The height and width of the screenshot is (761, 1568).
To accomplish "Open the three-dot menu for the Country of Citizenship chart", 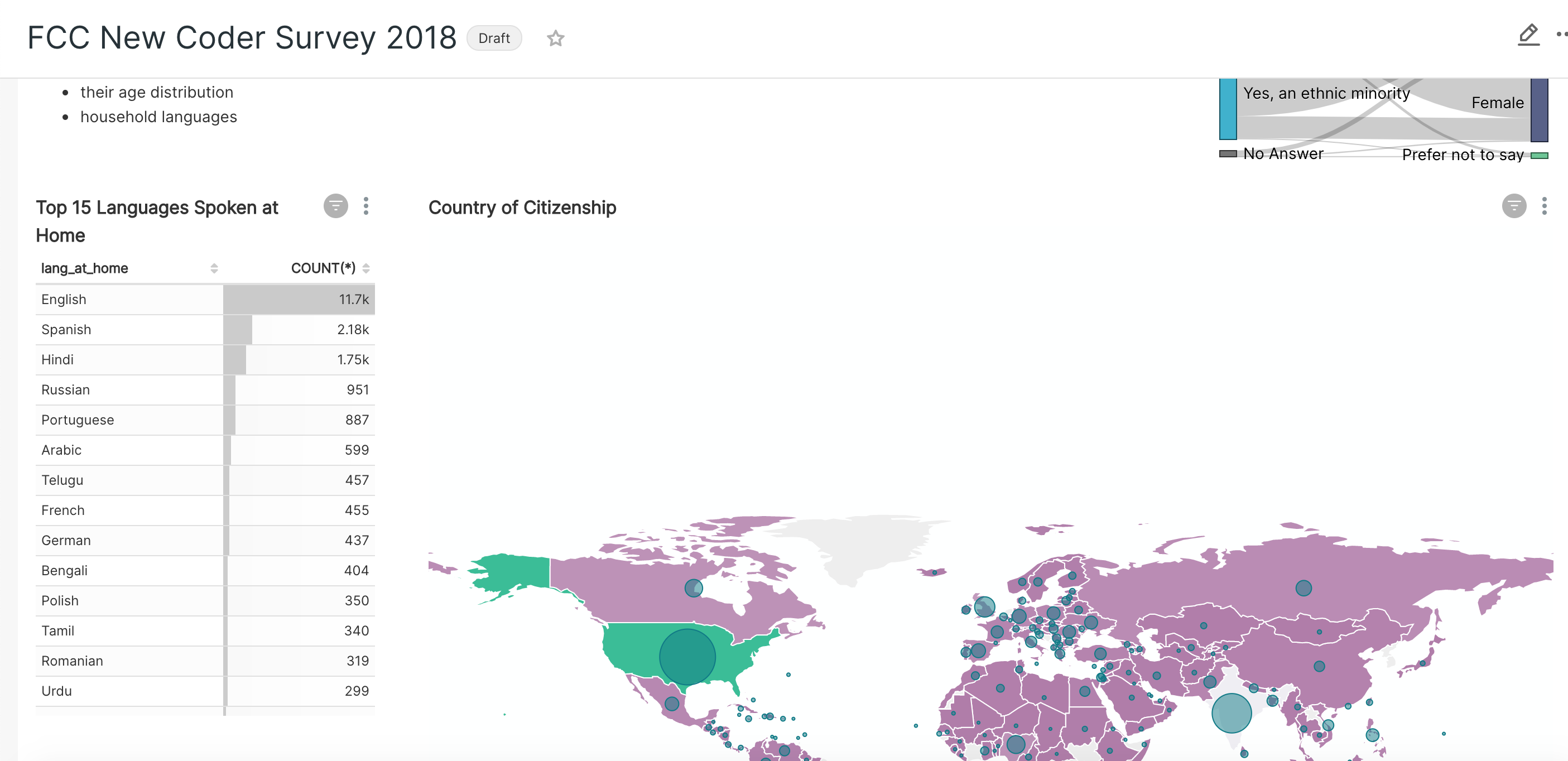I will [x=1544, y=206].
